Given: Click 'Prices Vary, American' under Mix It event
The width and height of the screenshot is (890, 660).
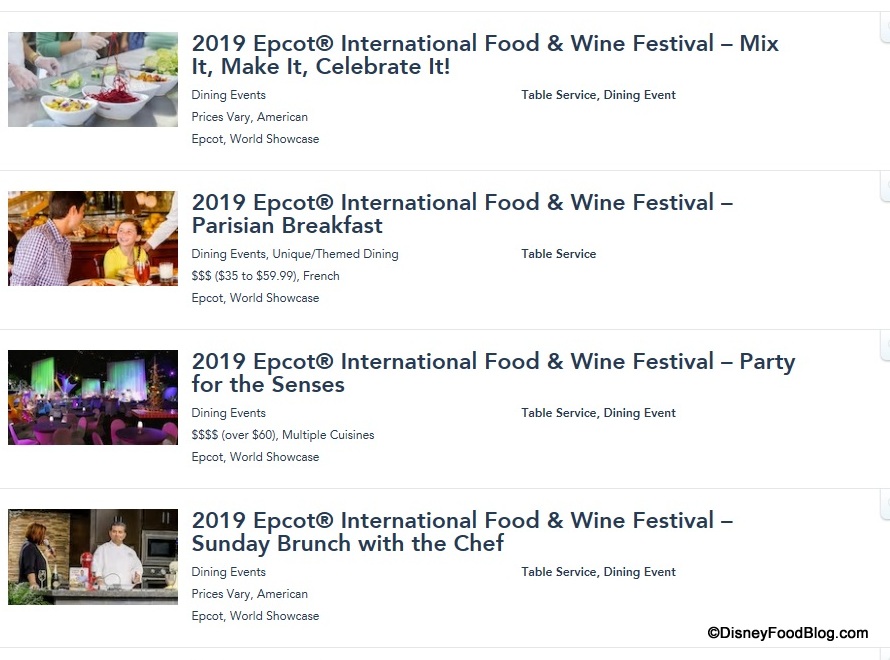Looking at the screenshot, I should coord(250,117).
